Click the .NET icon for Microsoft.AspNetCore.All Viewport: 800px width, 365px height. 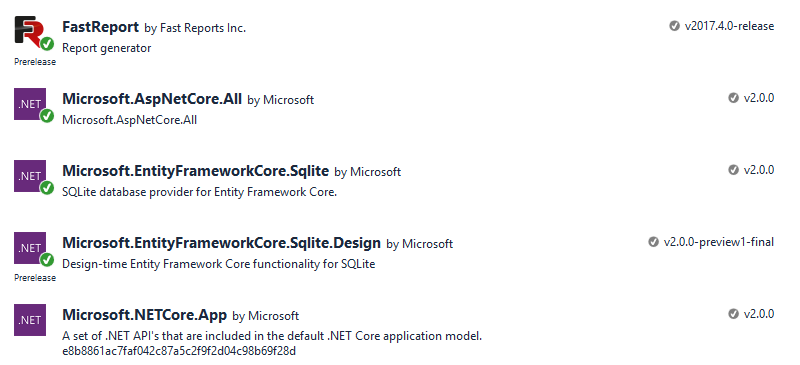30,104
